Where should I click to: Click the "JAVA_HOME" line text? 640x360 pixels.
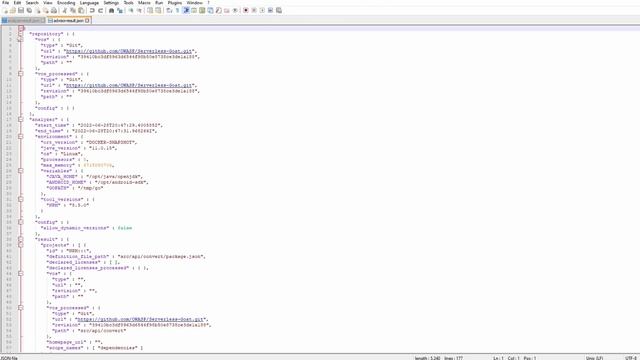pos(95,177)
